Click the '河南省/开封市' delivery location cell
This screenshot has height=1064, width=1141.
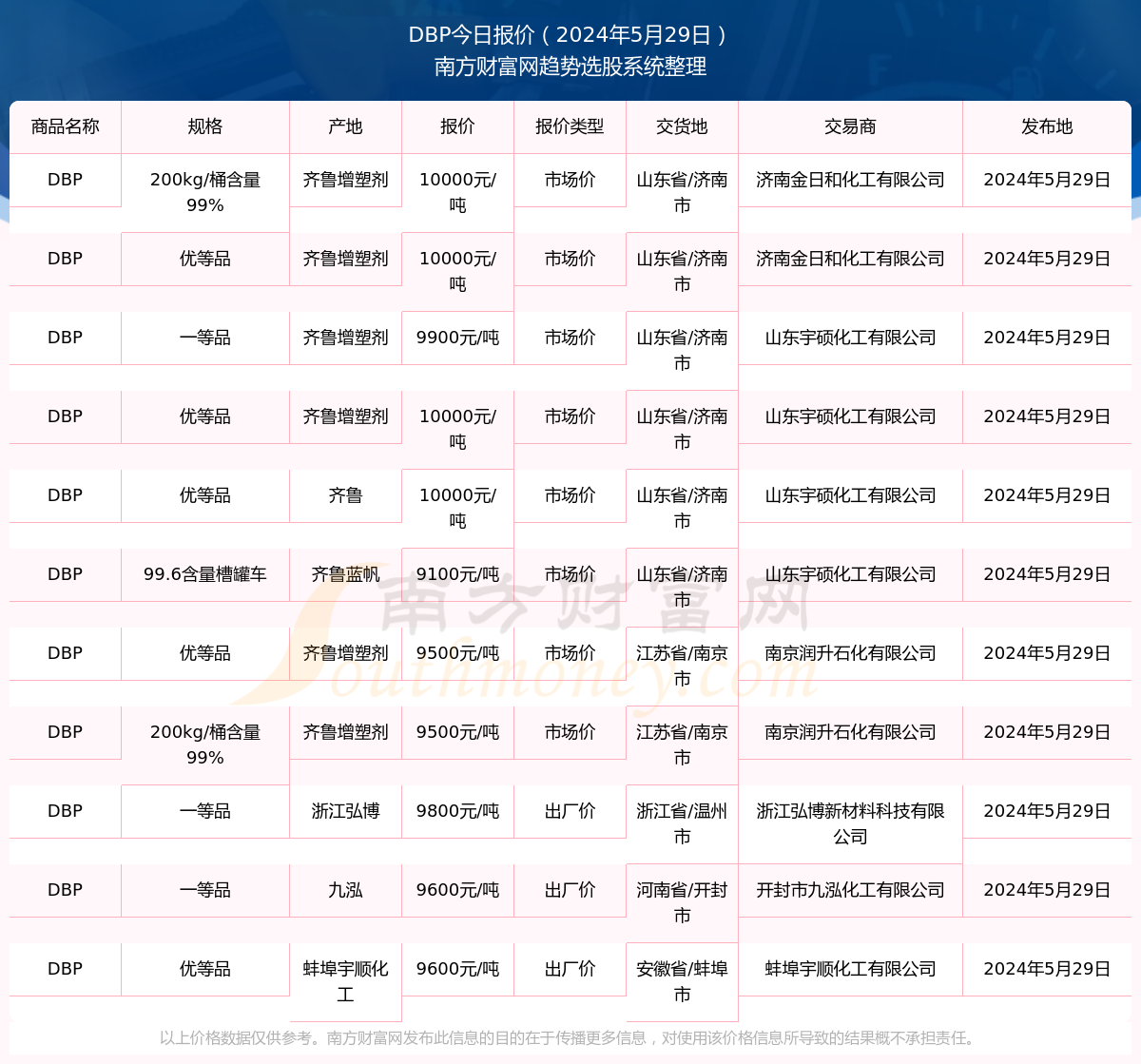[x=682, y=902]
